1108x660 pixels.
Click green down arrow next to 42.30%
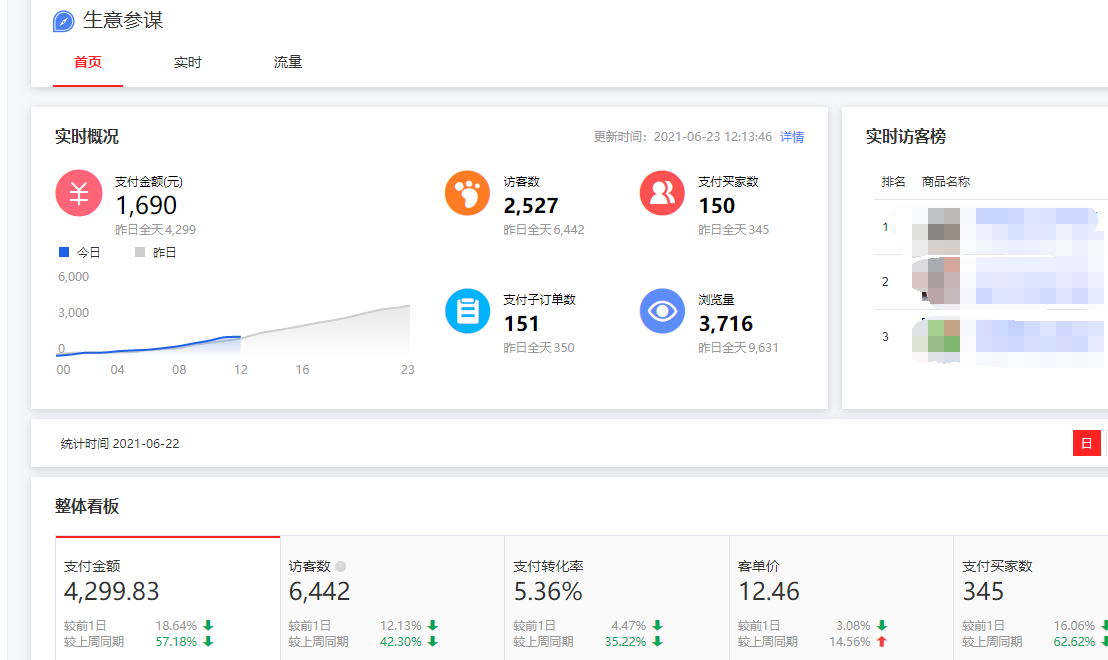tap(432, 642)
